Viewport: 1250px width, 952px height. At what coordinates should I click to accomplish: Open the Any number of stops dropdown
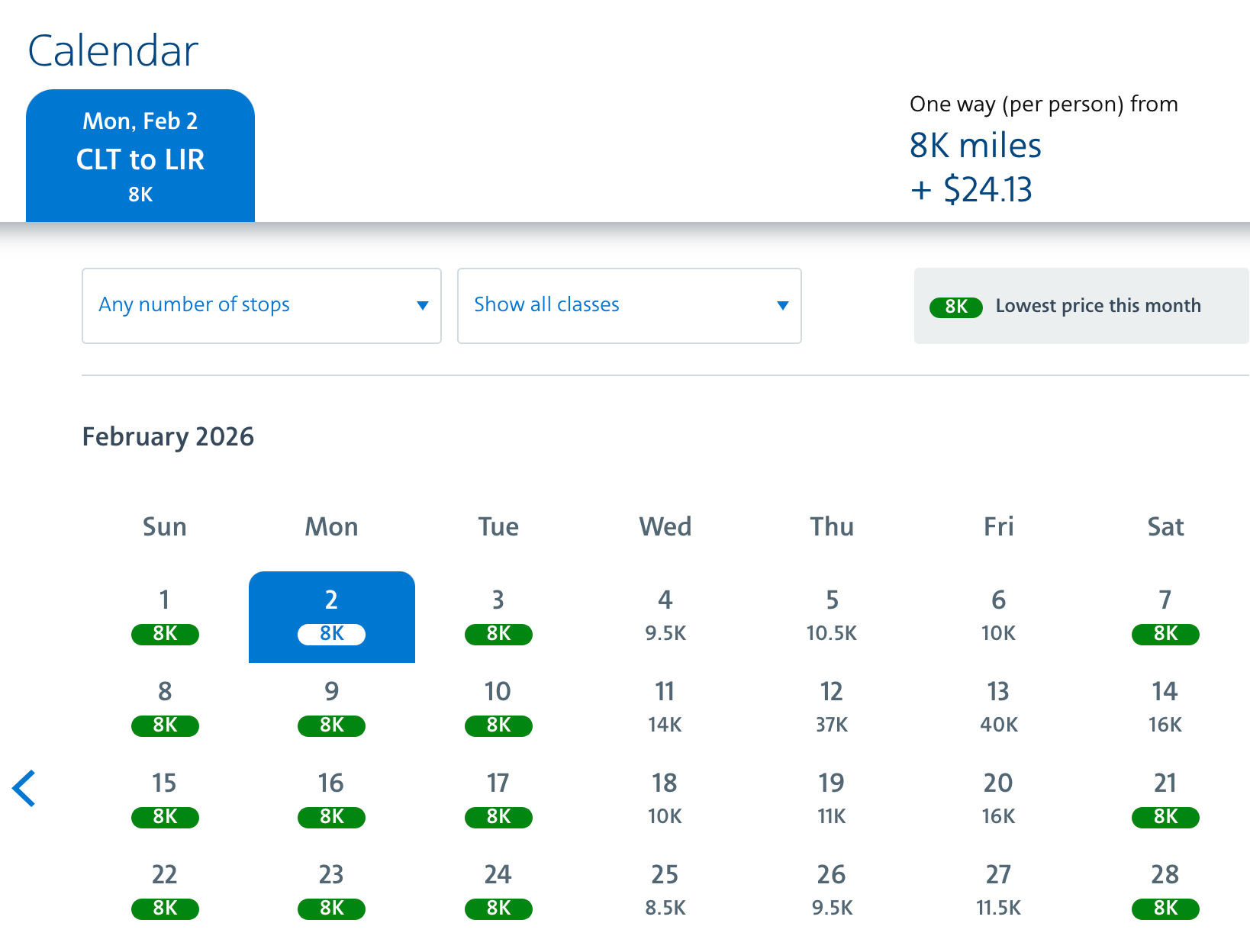pos(261,305)
